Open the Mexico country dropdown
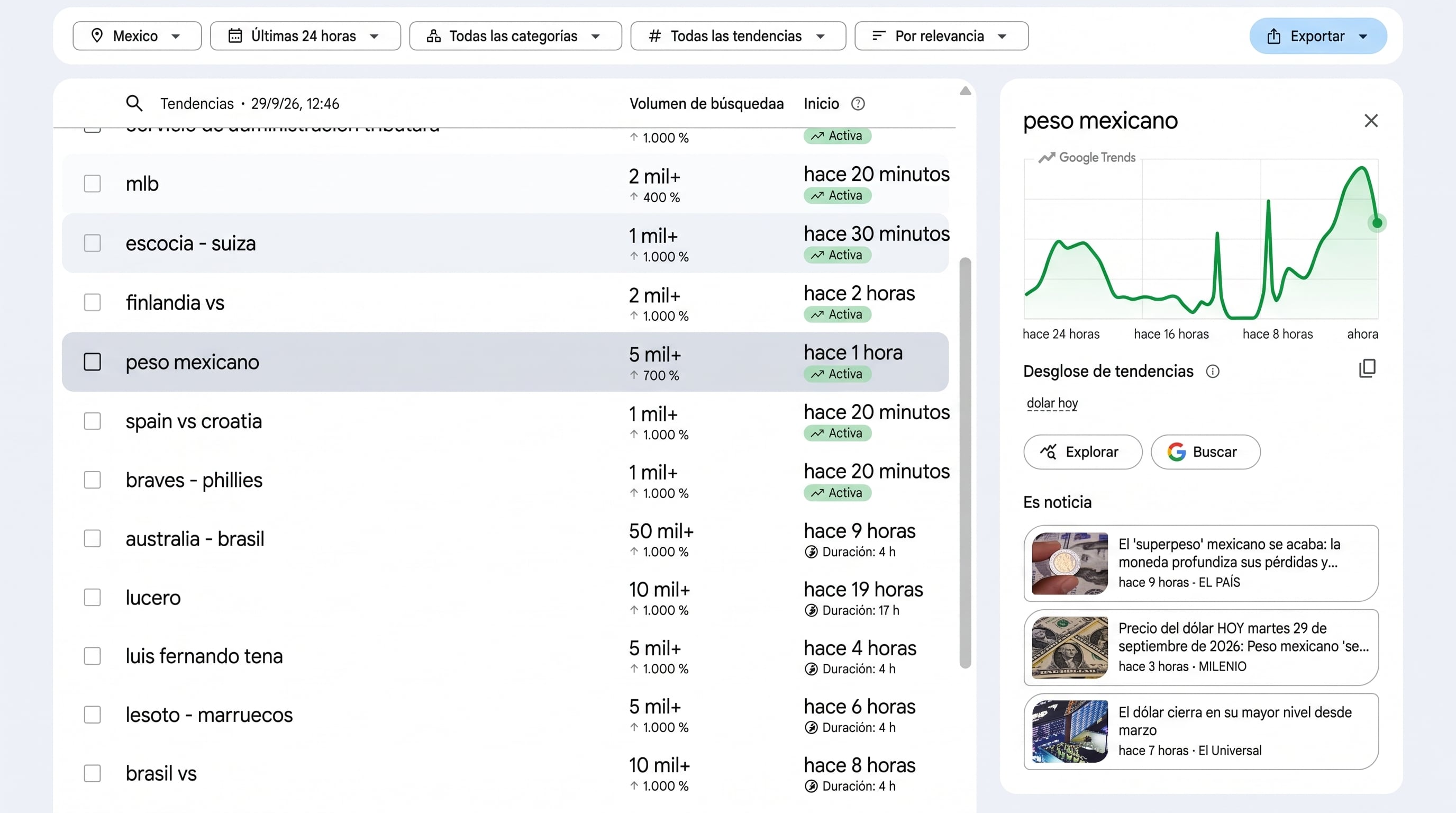1456x813 pixels. tap(137, 35)
